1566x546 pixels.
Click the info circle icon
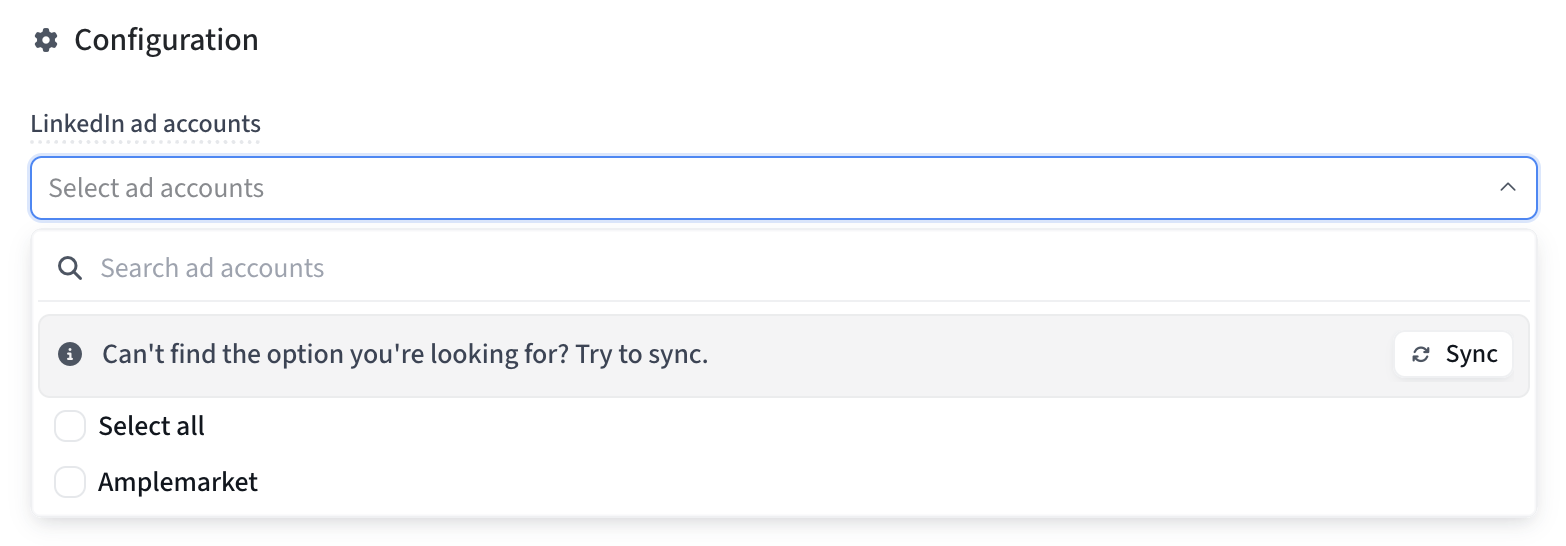[x=70, y=354]
